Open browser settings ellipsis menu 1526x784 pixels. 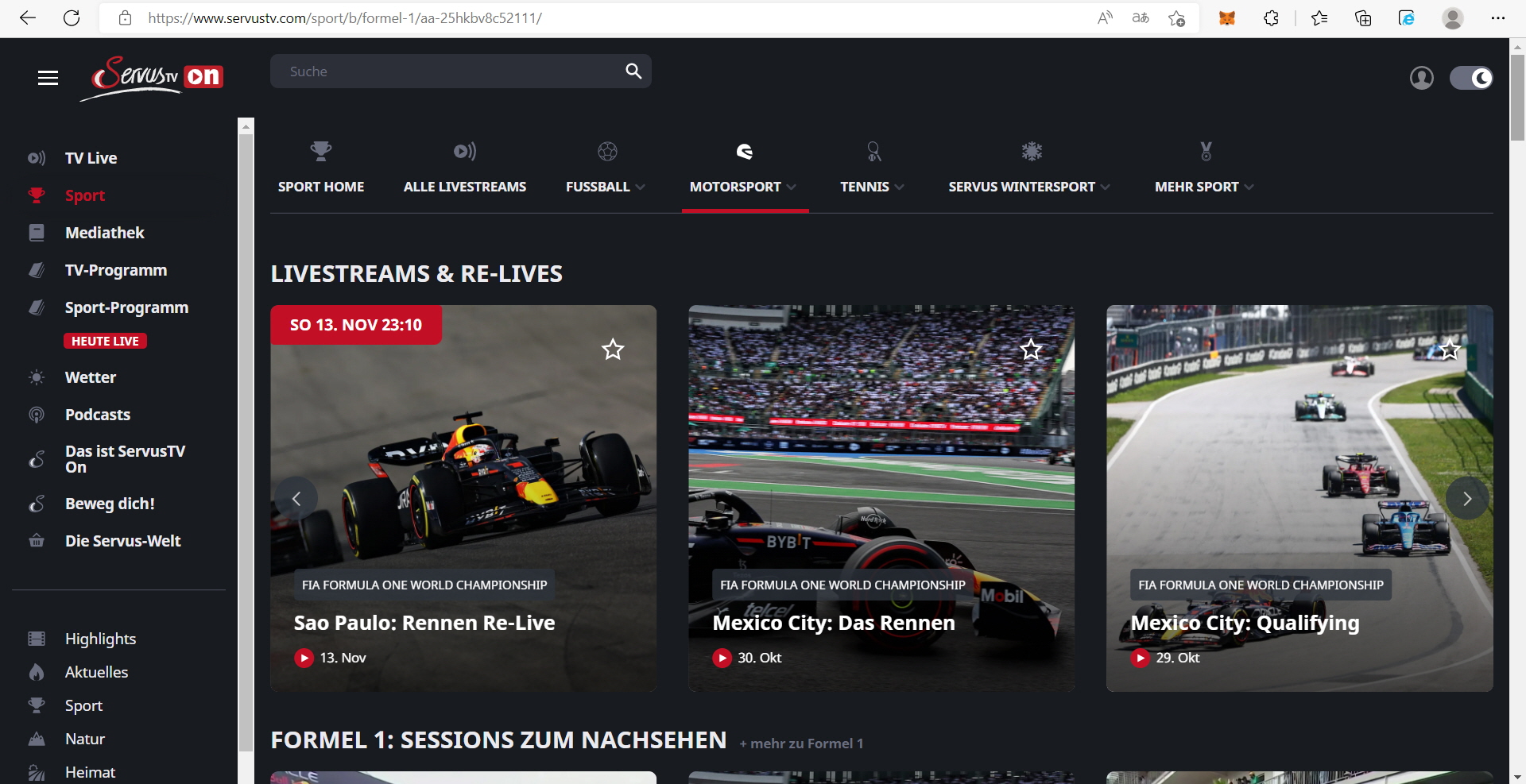1498,17
